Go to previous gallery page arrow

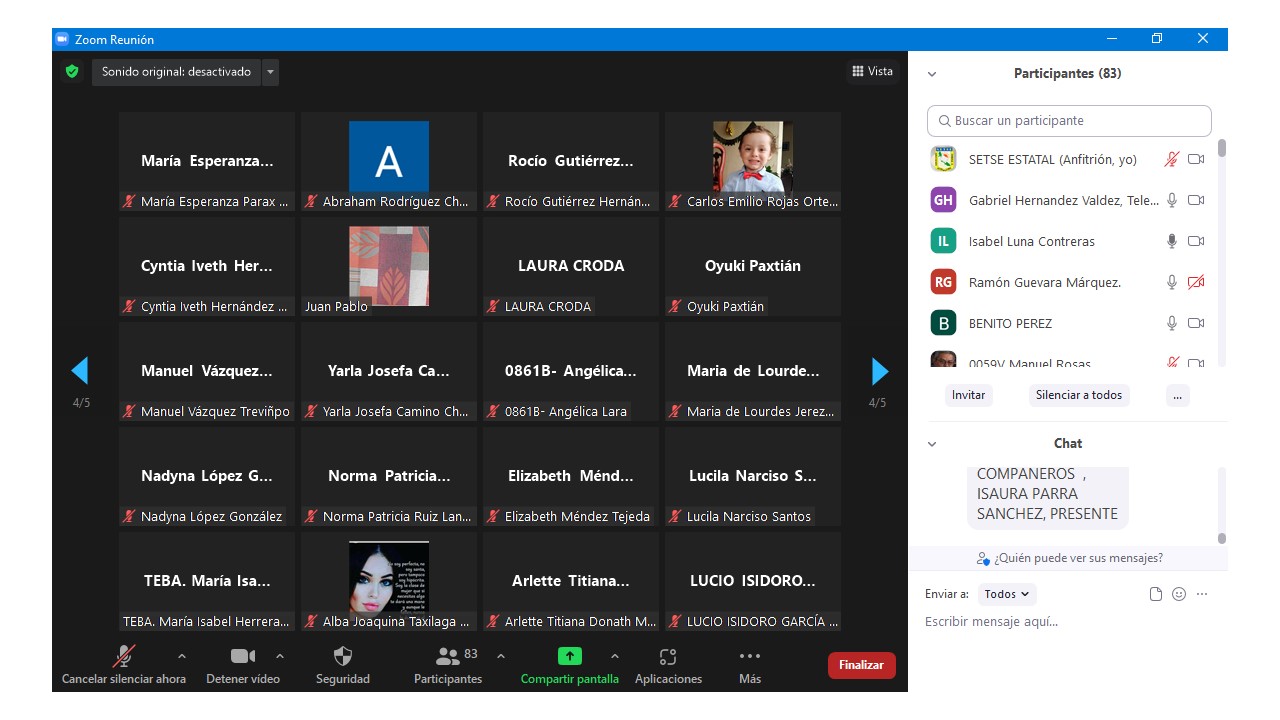point(80,372)
